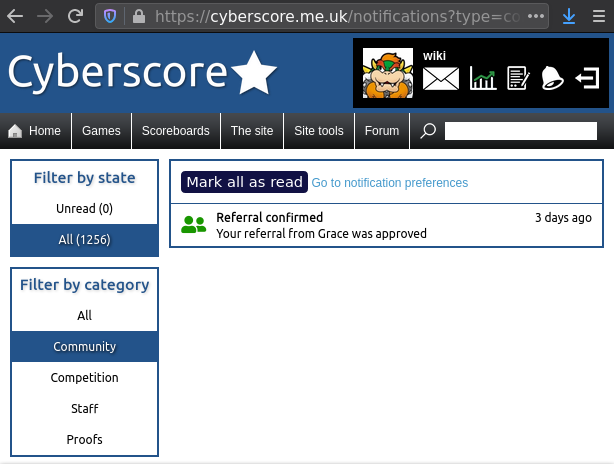Click the Home house icon
The width and height of the screenshot is (614, 464).
[15, 131]
